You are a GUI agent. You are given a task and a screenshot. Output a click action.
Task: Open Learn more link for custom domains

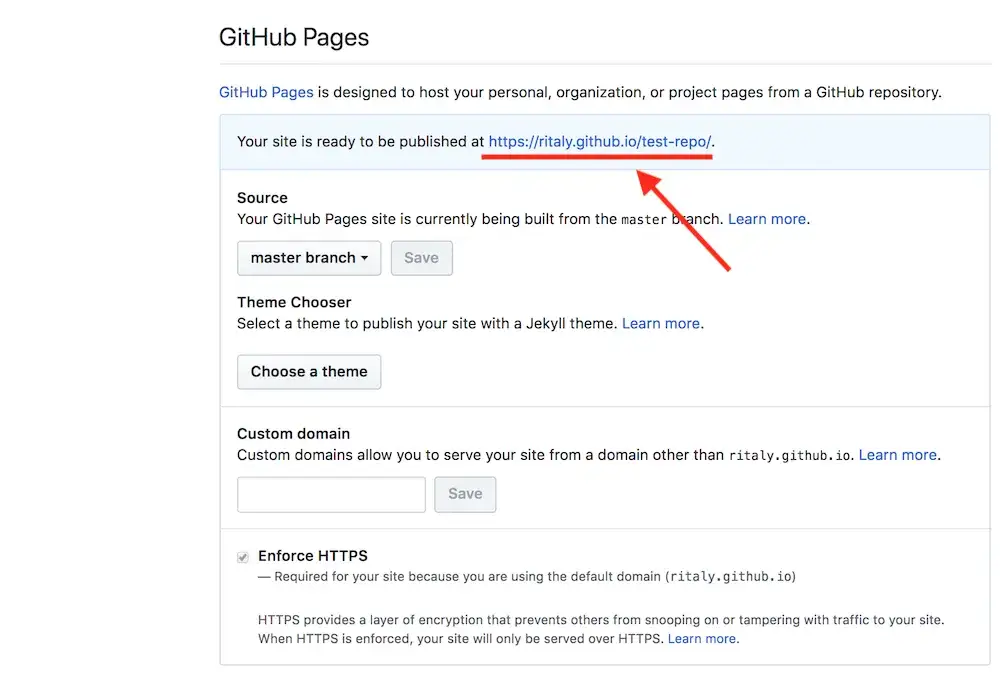897,455
